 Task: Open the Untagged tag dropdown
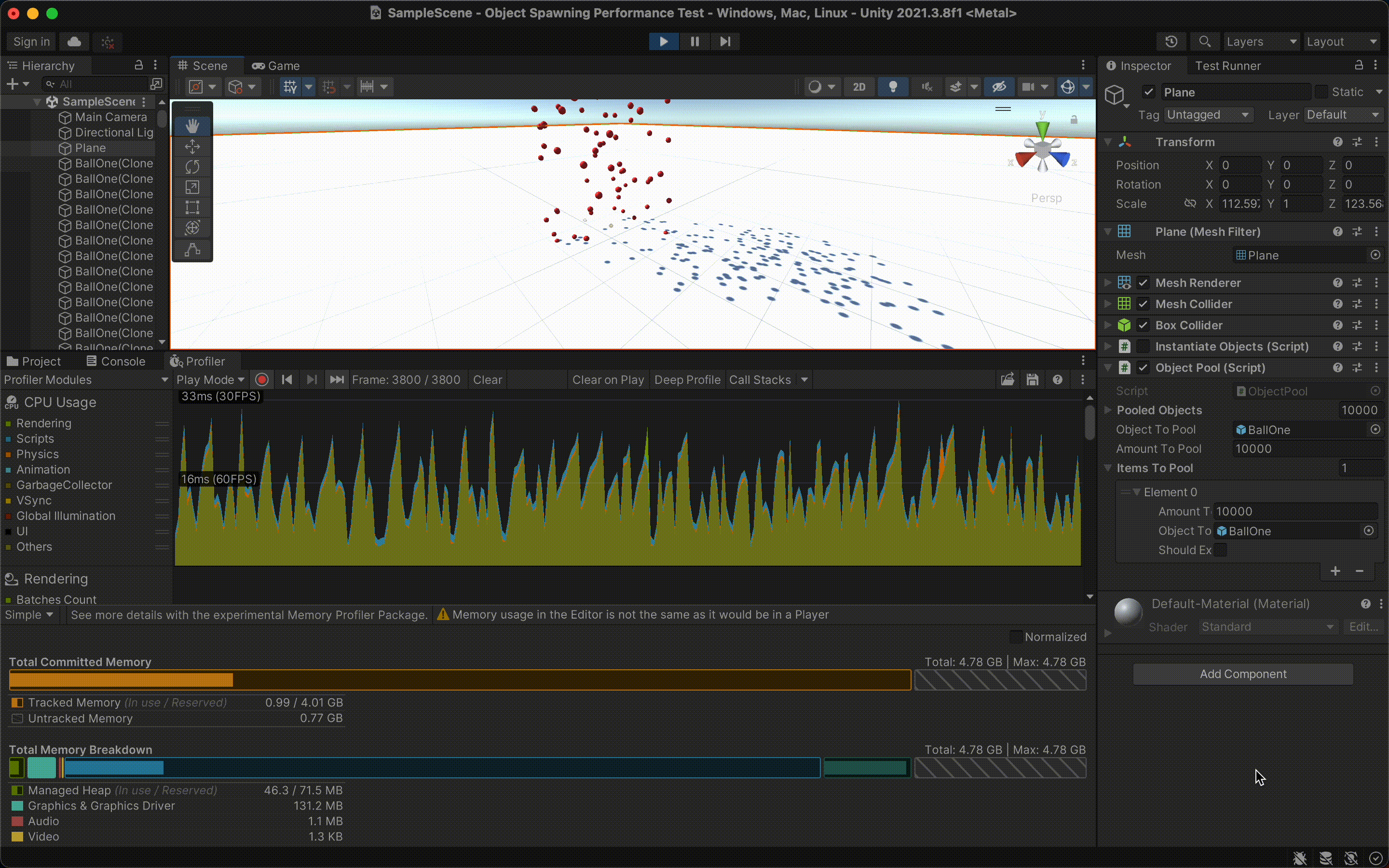[1208, 115]
